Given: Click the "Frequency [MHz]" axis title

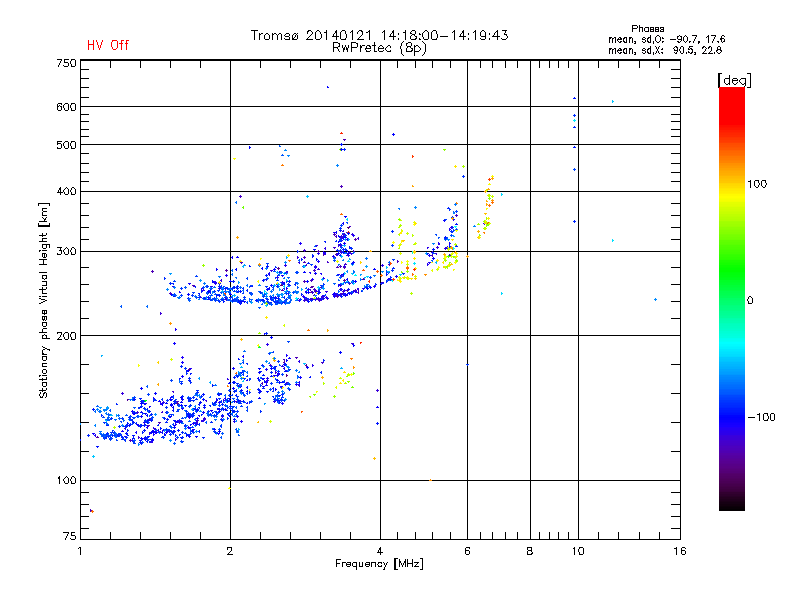Looking at the screenshot, I should click(379, 564).
